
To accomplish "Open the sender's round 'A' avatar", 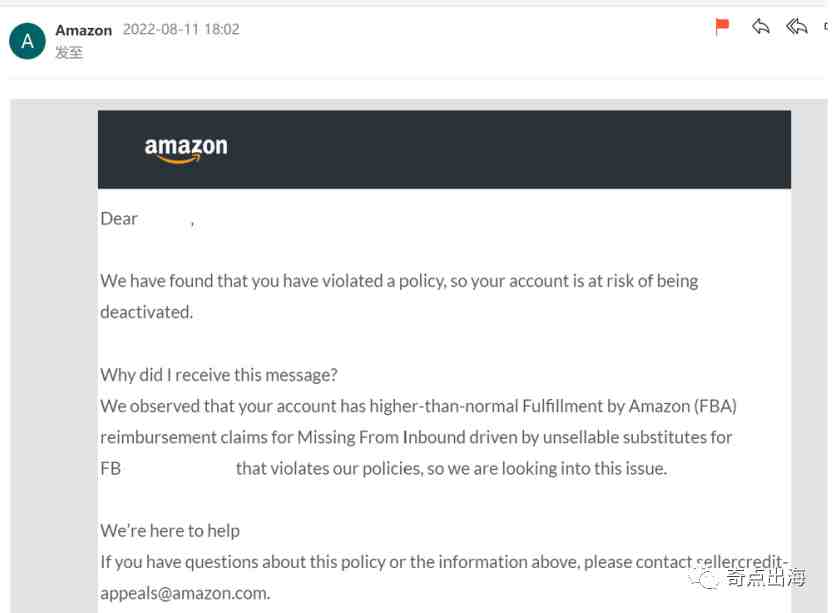I will 27,41.
